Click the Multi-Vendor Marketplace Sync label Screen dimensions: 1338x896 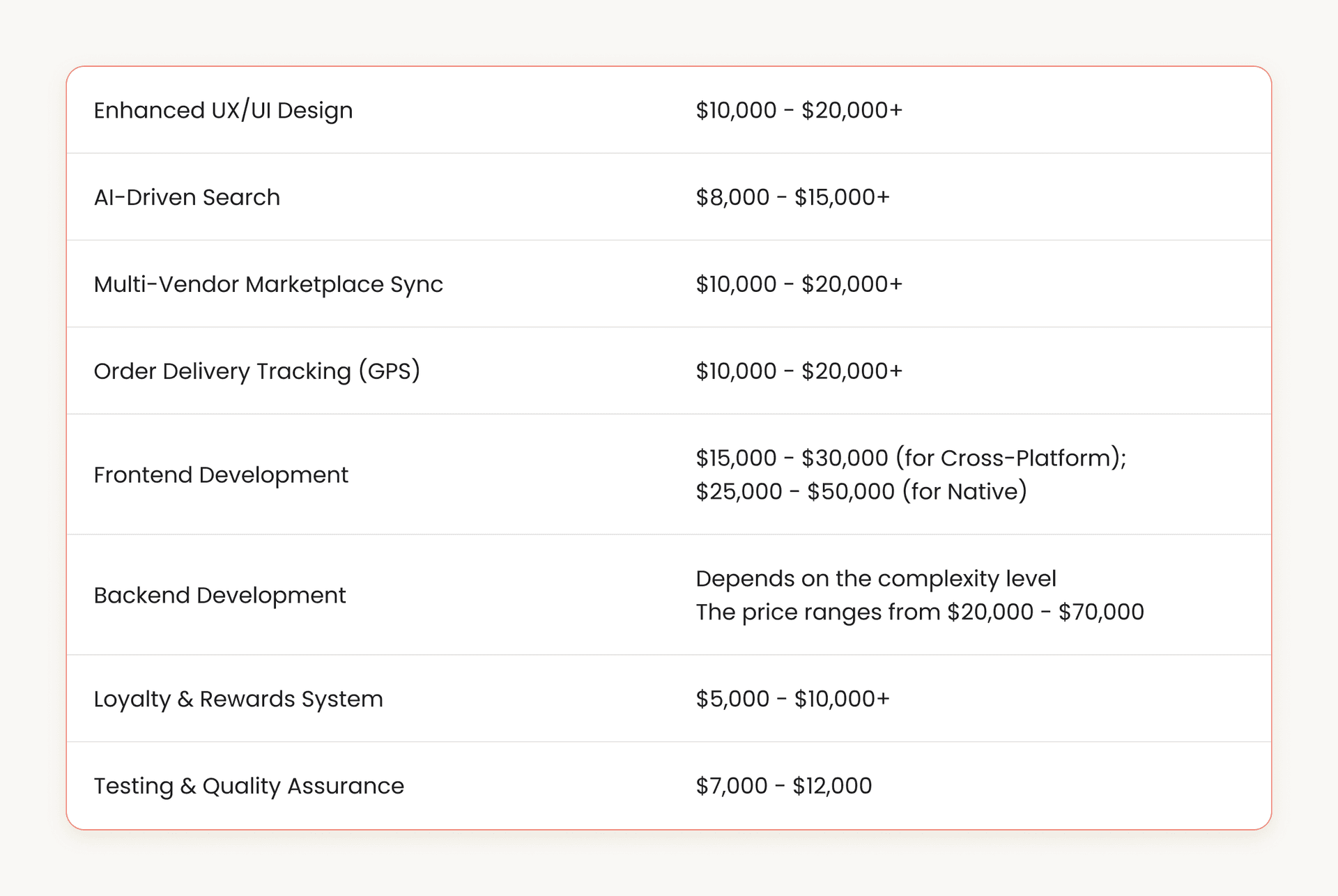(x=268, y=284)
